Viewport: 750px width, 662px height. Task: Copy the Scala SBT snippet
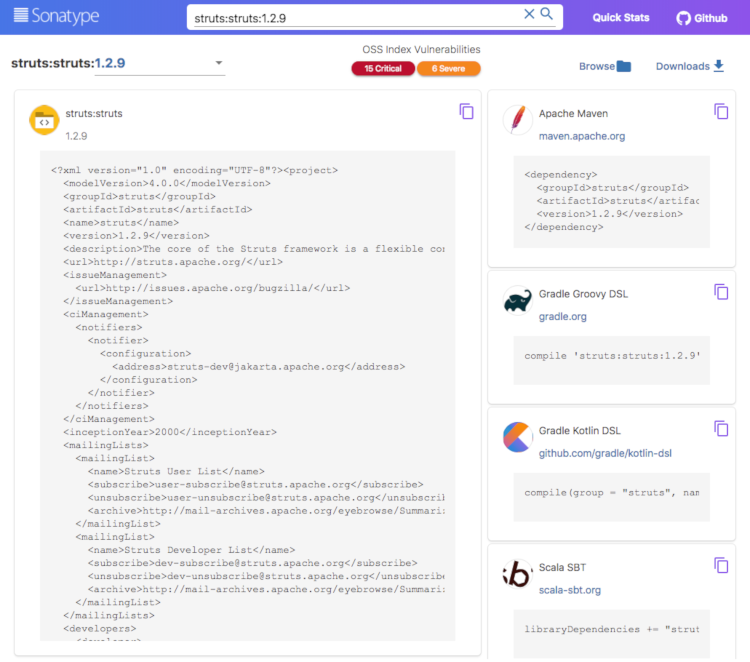coord(721,565)
